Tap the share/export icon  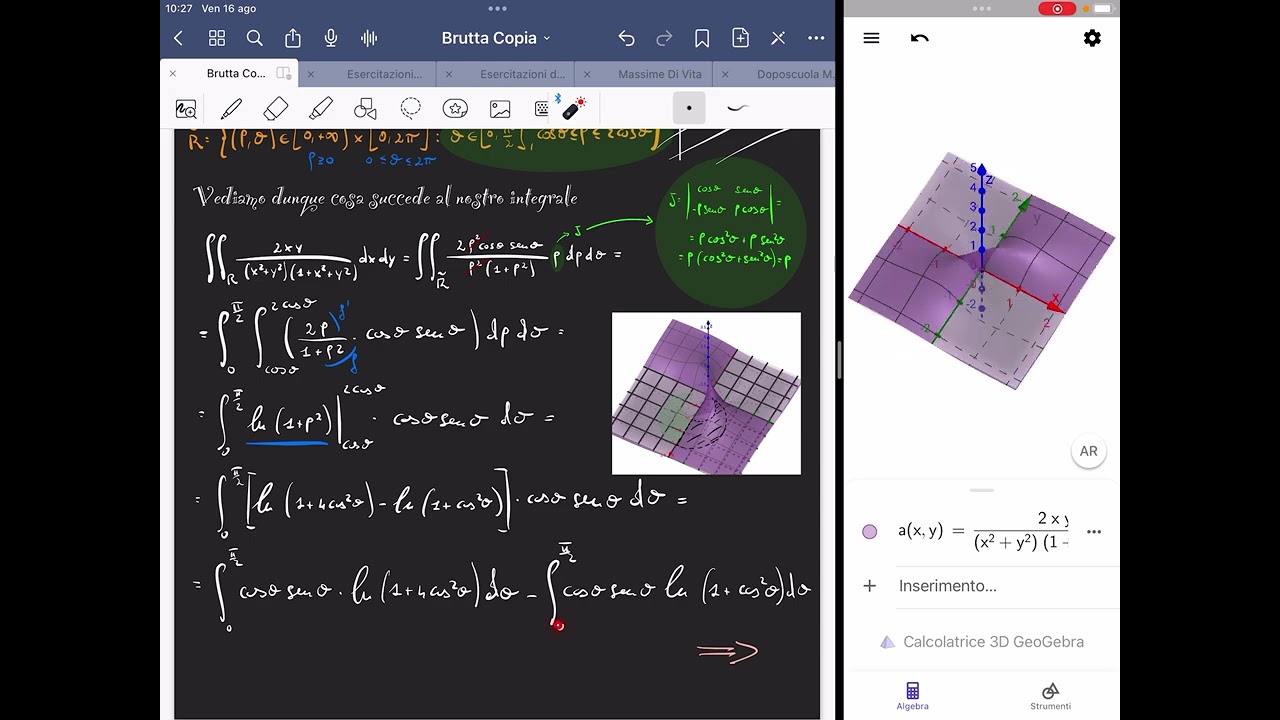pyautogui.click(x=293, y=38)
